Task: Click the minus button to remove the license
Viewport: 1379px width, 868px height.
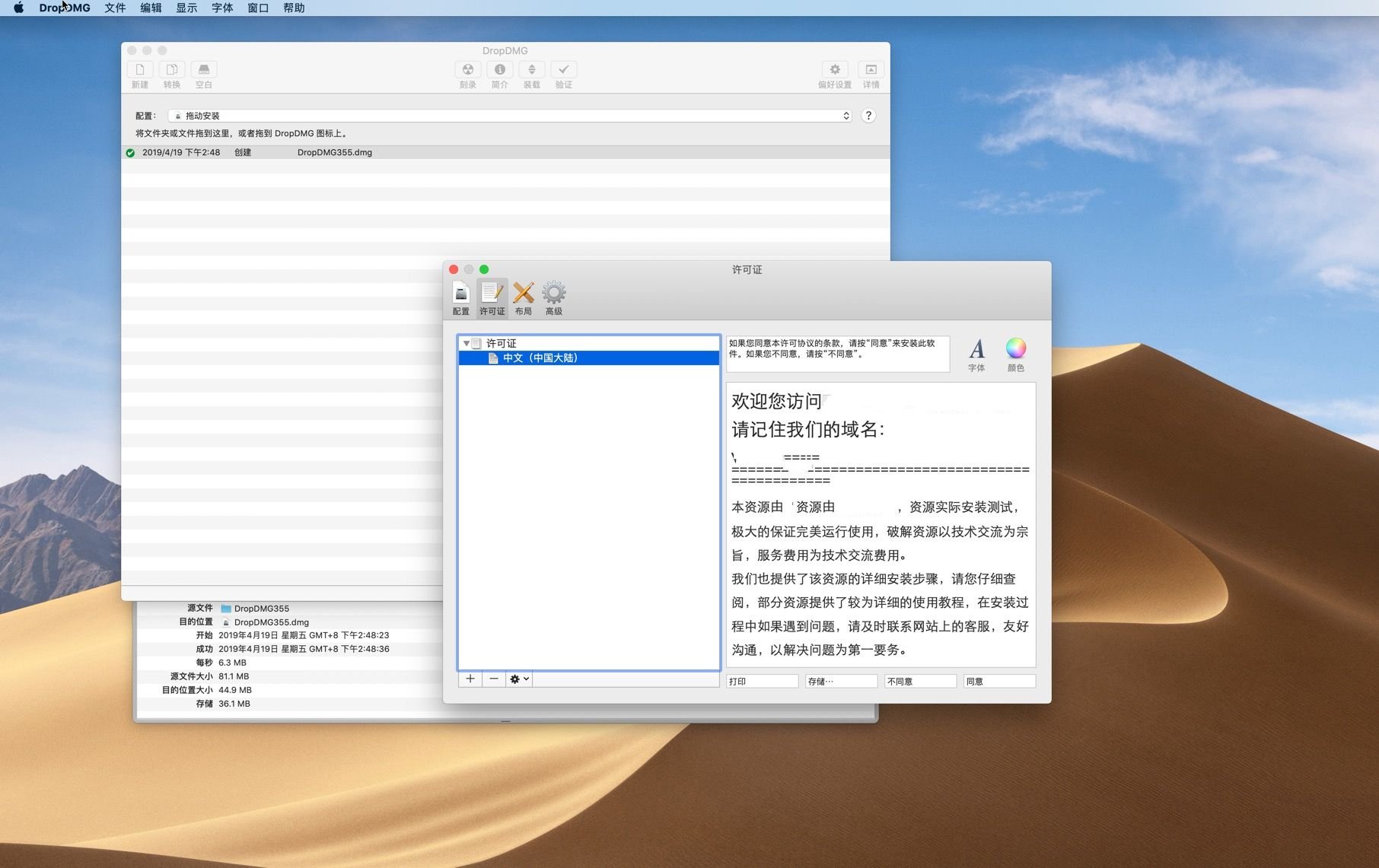Action: click(494, 679)
